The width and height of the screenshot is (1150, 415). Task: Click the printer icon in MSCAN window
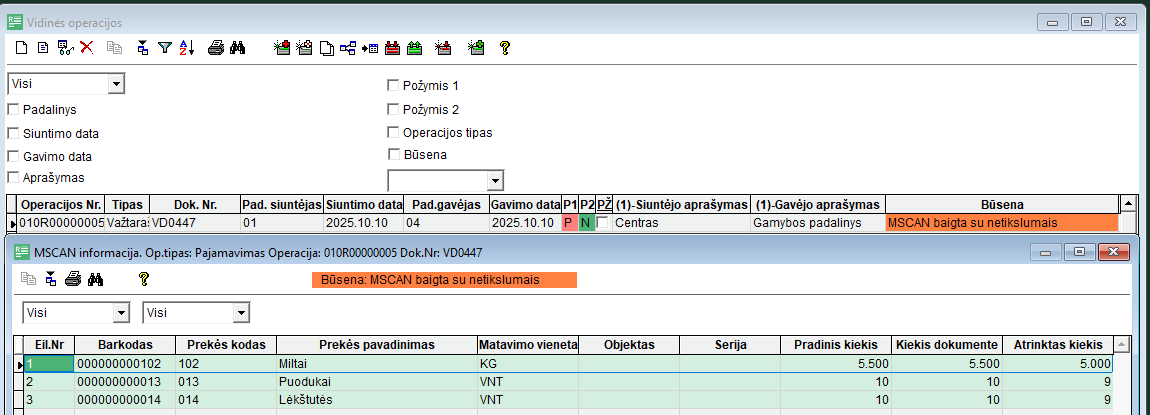72,280
